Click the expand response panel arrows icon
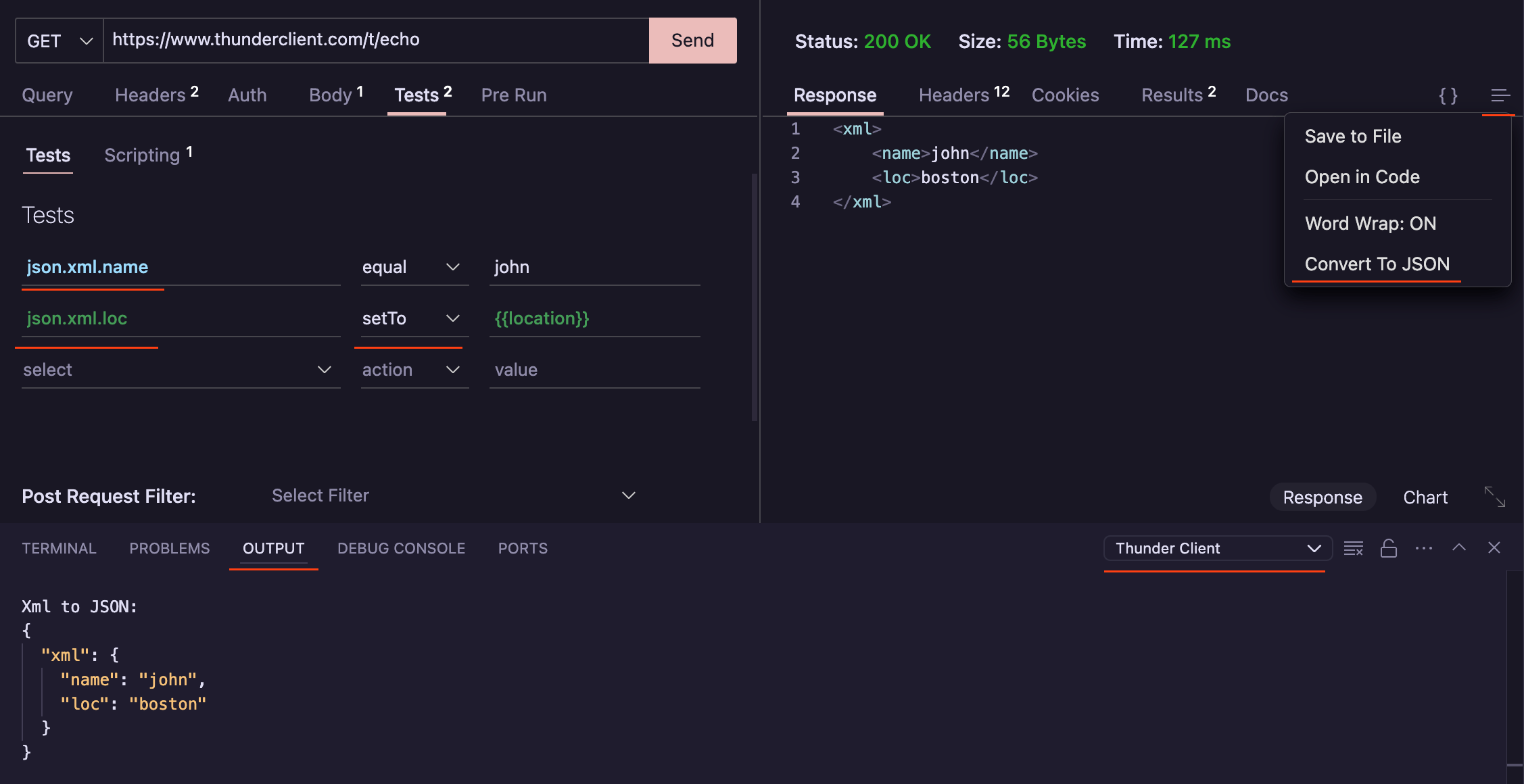Viewport: 1524px width, 784px height. [1494, 497]
